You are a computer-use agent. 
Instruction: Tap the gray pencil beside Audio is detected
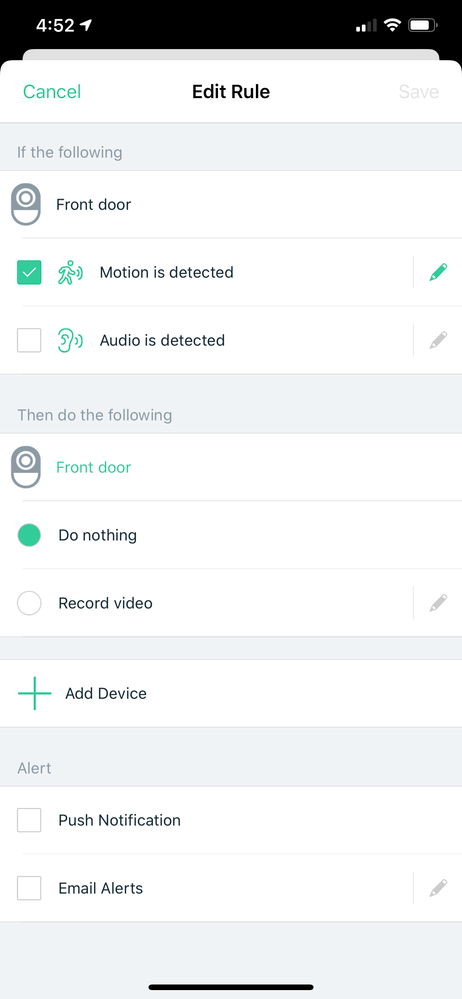coord(438,340)
